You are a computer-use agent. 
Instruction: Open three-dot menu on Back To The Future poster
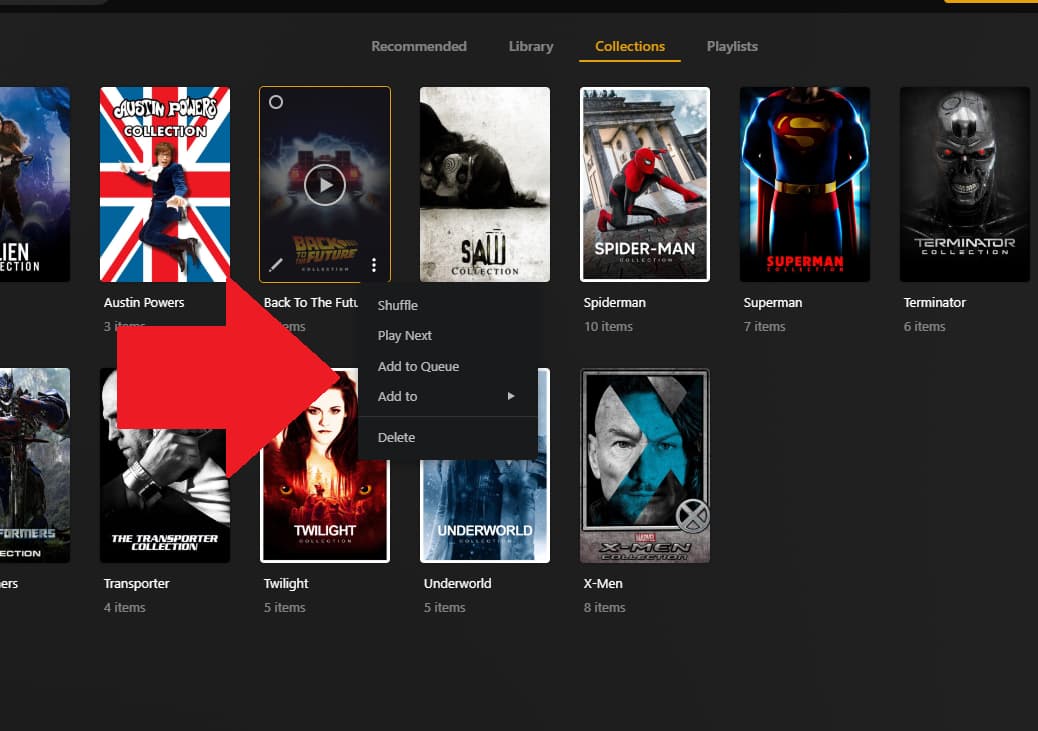[x=374, y=265]
